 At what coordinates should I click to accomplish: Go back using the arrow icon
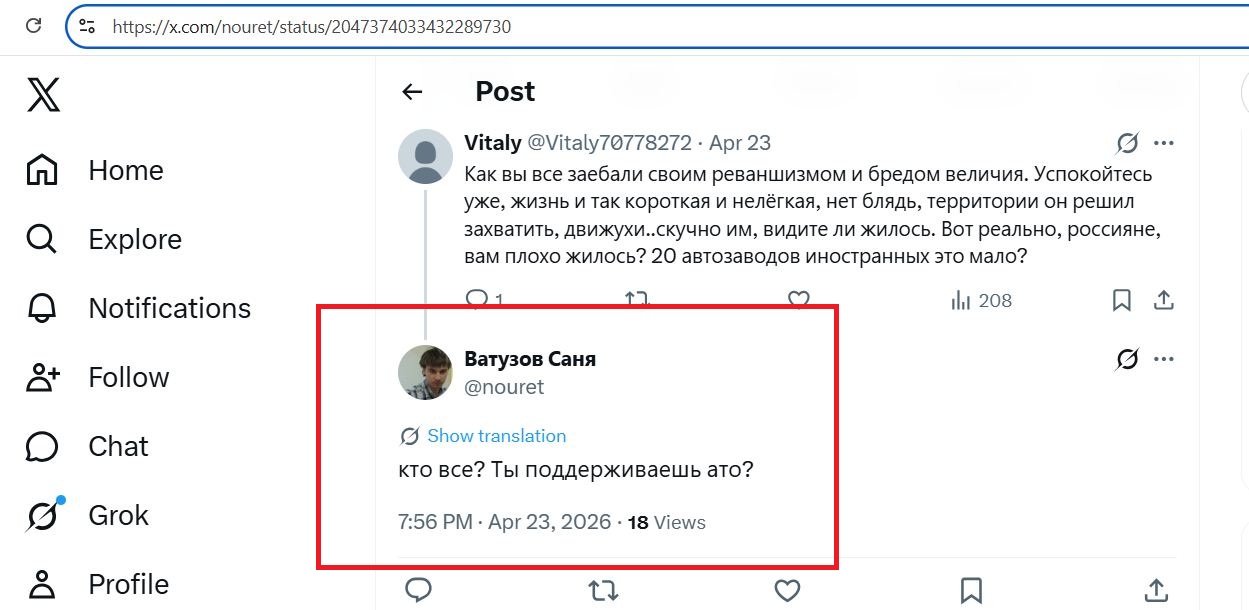pyautogui.click(x=412, y=92)
